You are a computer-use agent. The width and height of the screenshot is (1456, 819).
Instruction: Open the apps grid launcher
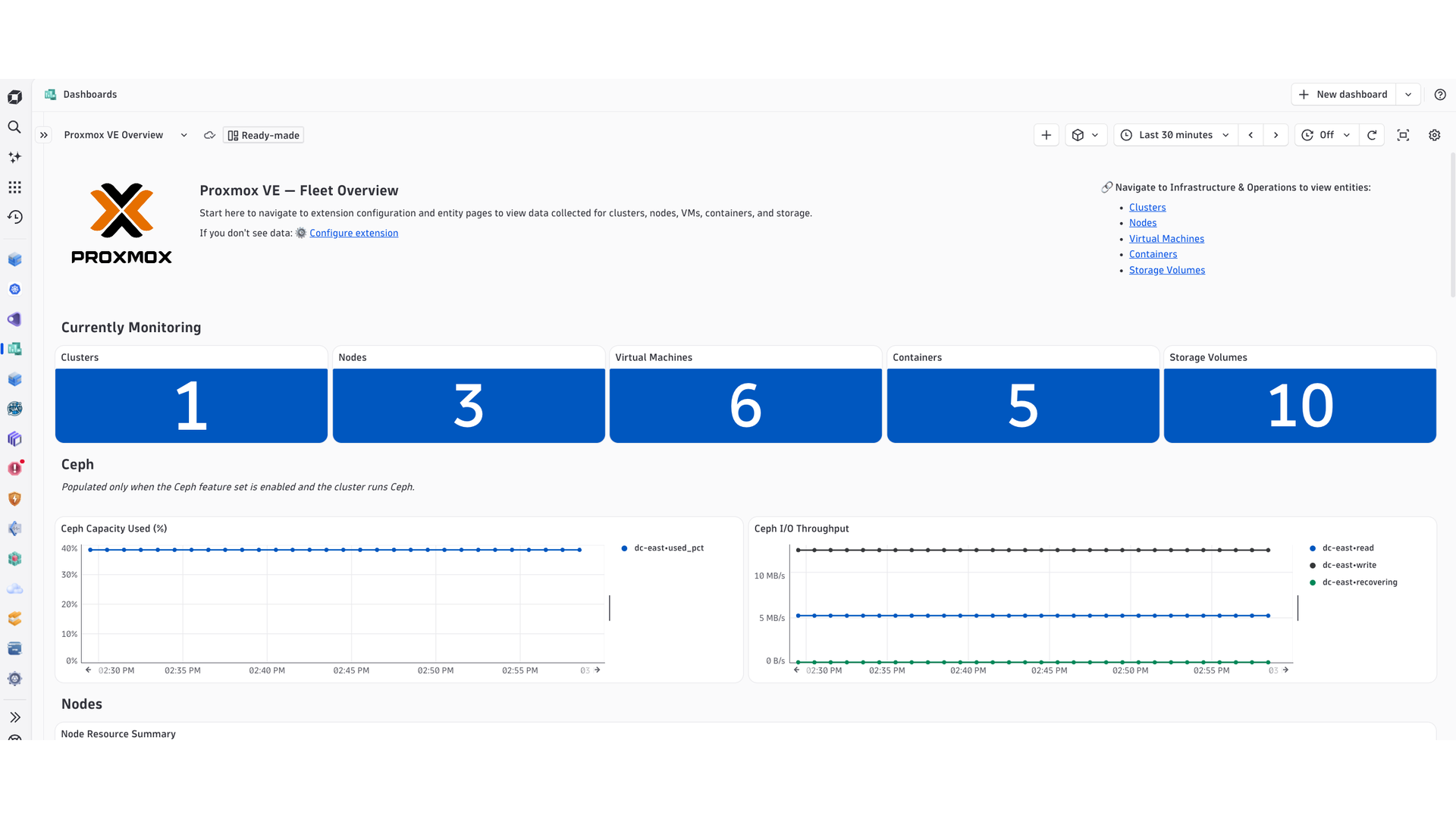(14, 187)
